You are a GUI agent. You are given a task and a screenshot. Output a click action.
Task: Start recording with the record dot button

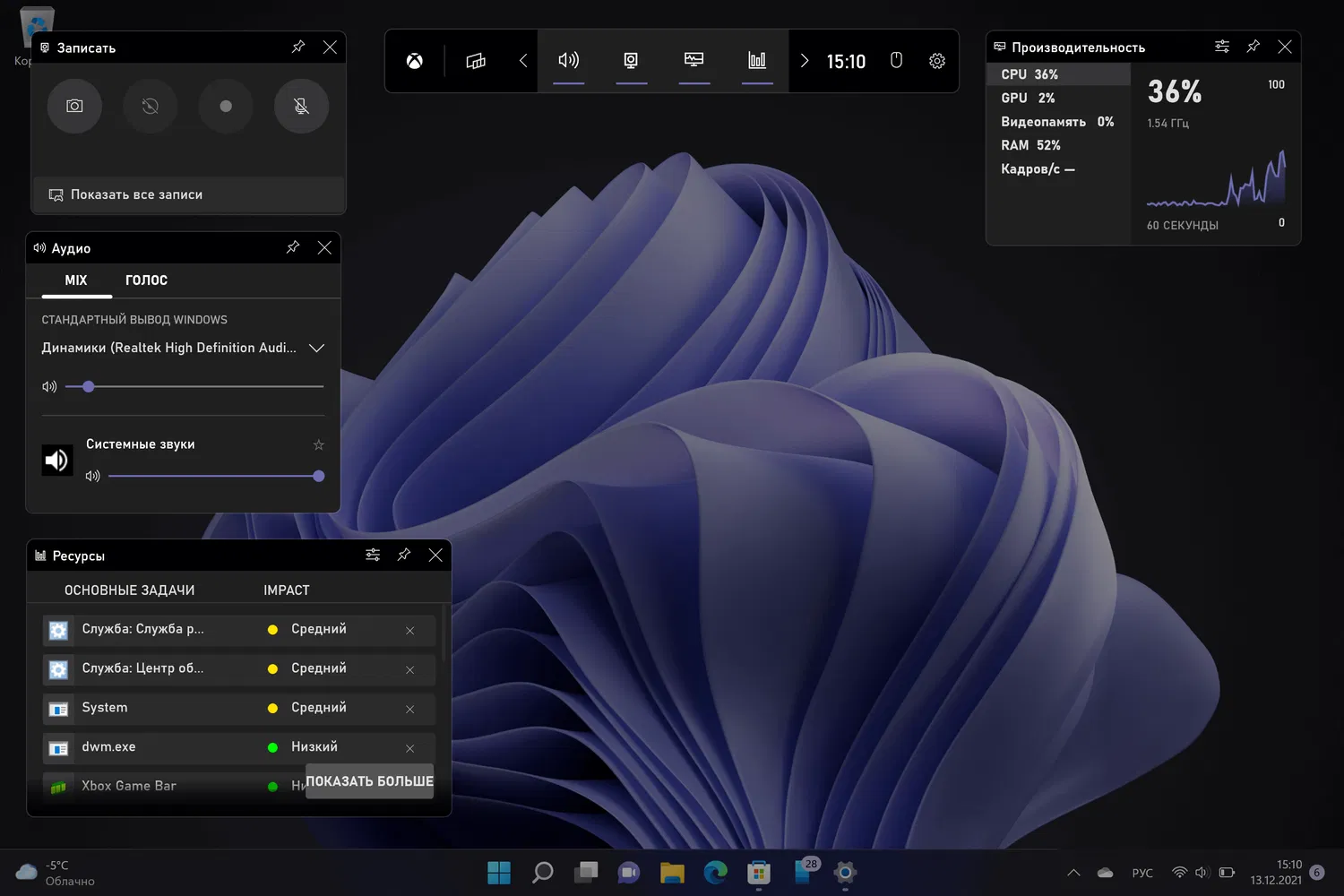226,106
